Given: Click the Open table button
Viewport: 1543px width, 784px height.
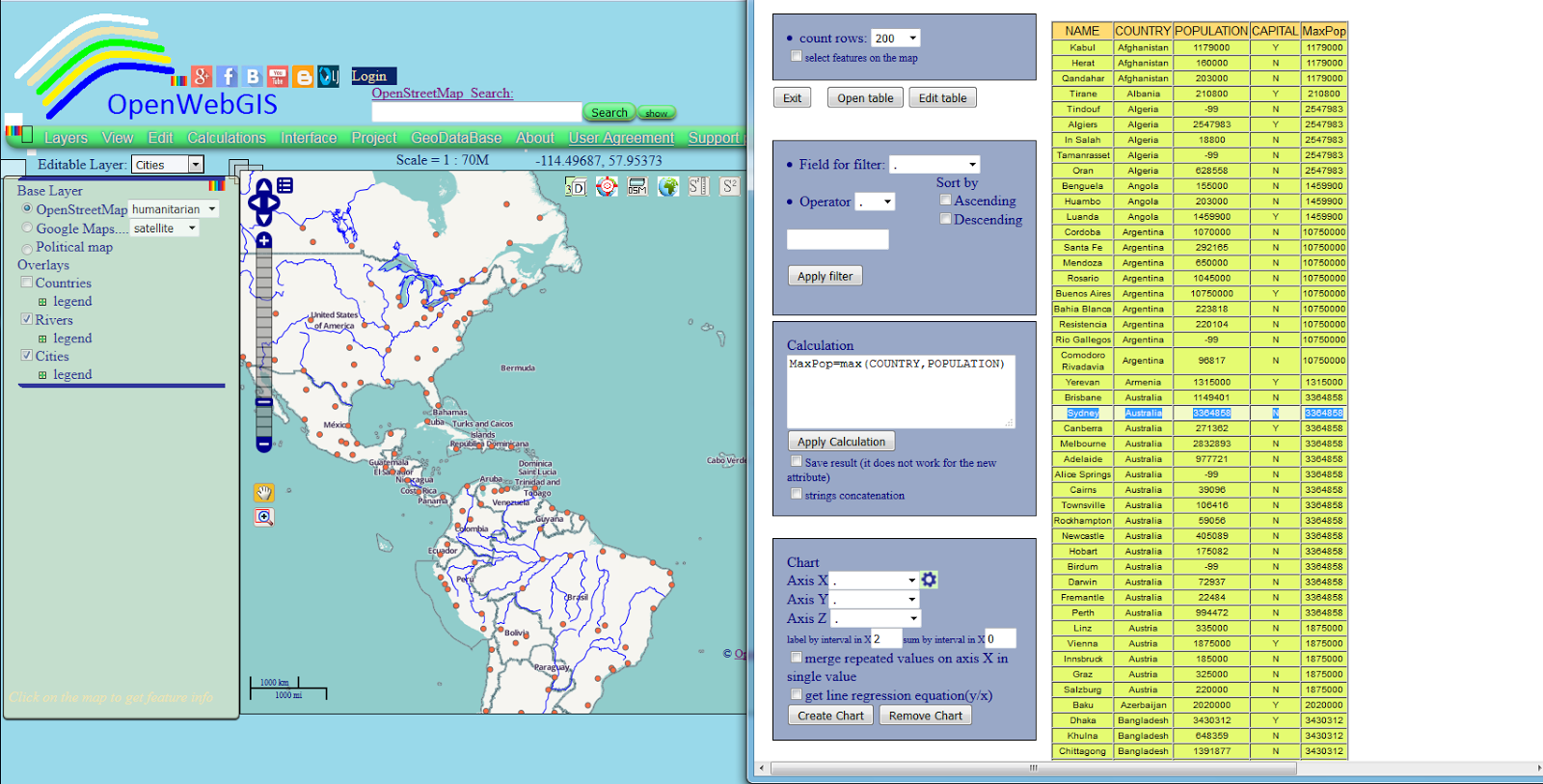Looking at the screenshot, I should [x=865, y=97].
